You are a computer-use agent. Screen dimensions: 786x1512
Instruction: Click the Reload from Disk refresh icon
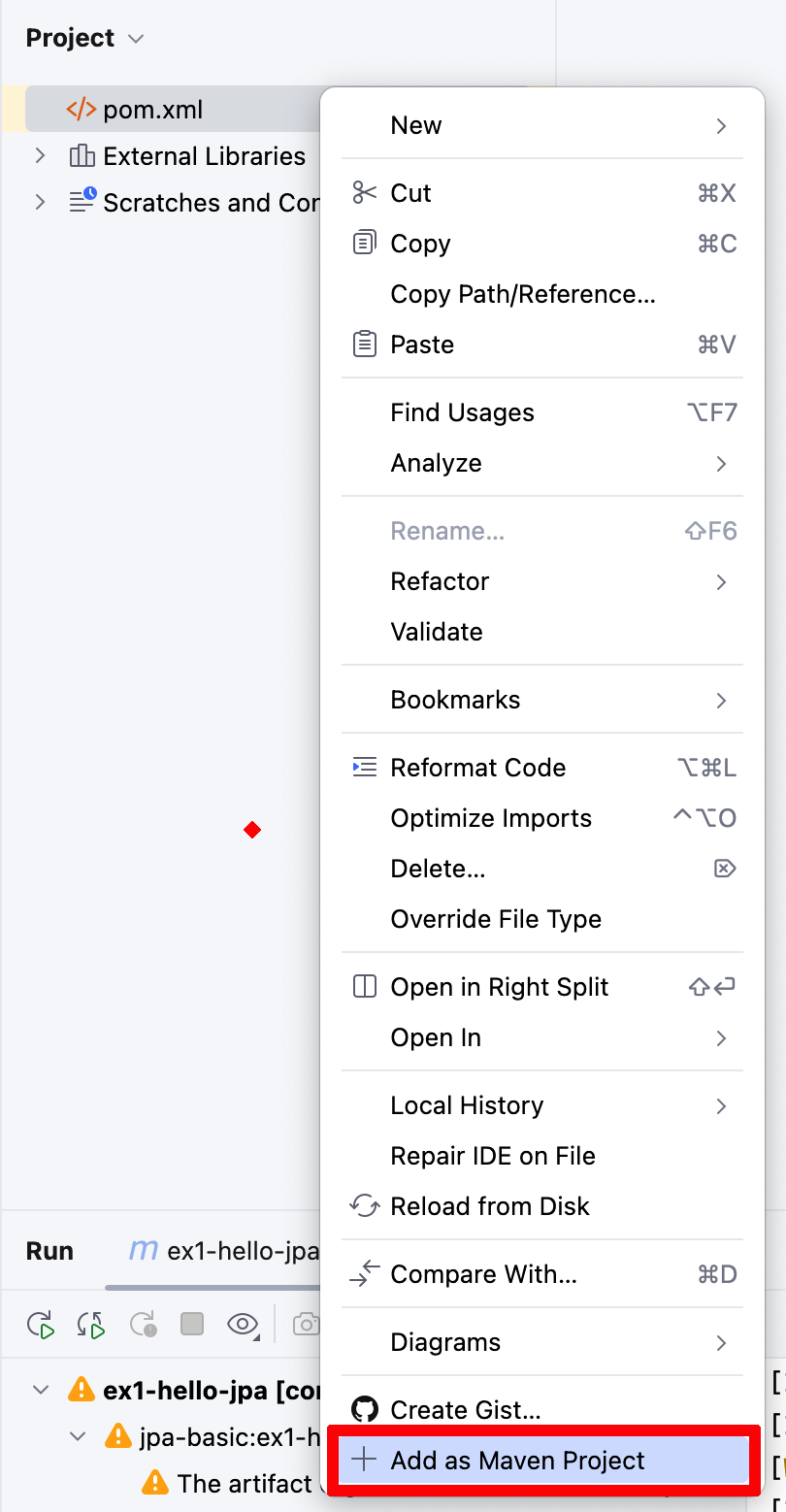[x=364, y=1206]
